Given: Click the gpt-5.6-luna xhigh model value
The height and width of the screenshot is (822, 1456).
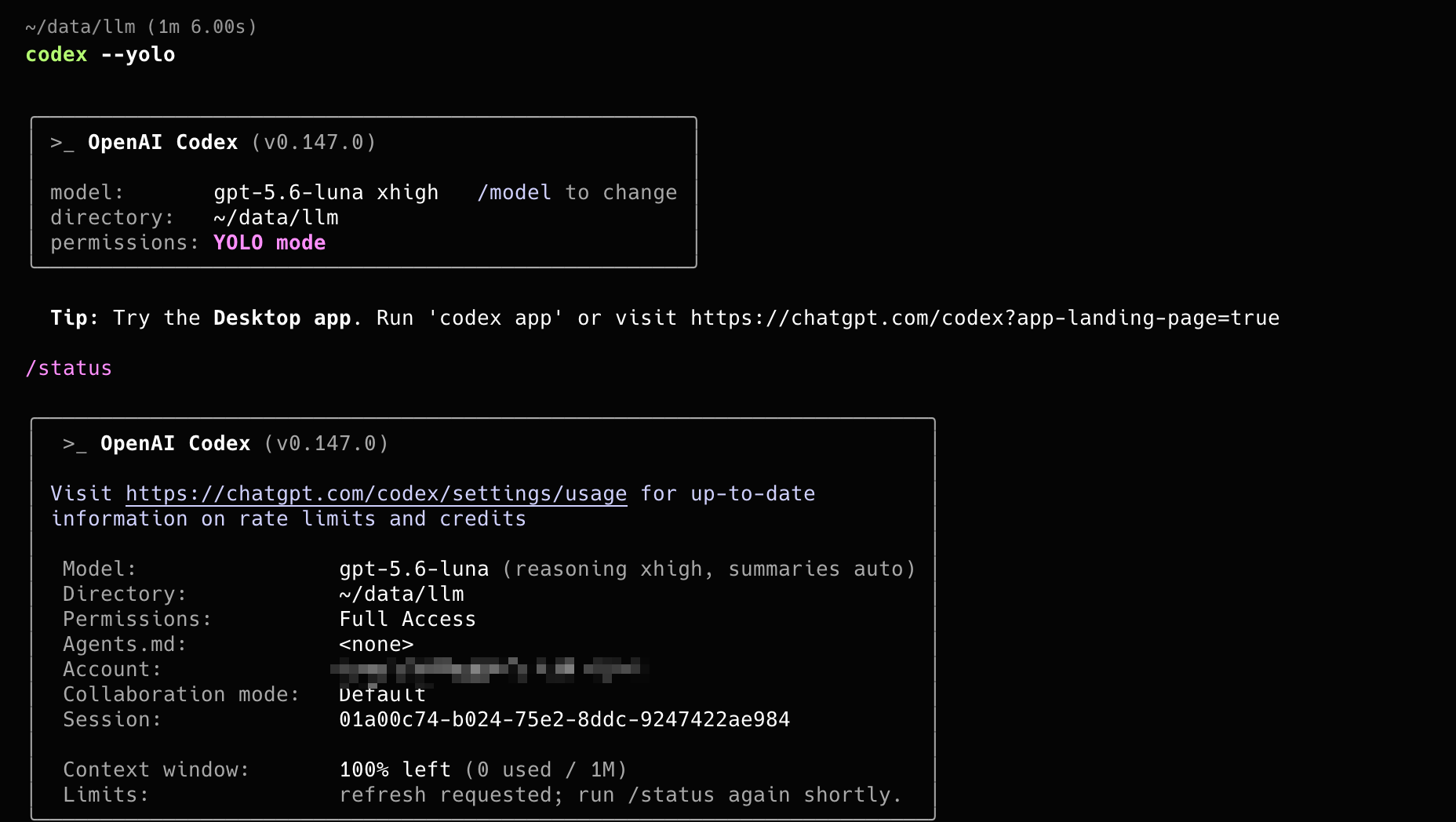Looking at the screenshot, I should (326, 192).
